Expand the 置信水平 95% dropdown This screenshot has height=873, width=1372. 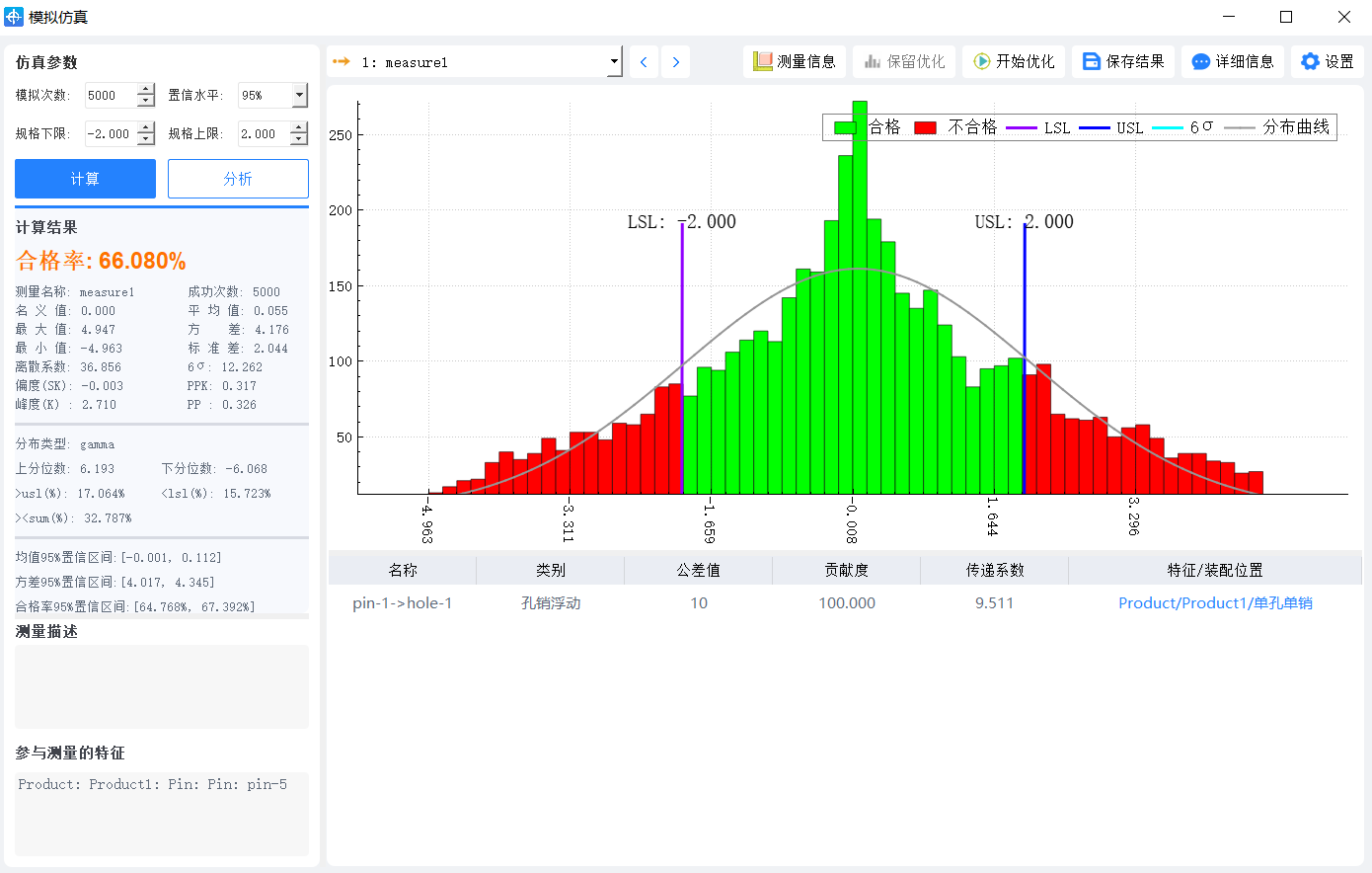tap(299, 96)
